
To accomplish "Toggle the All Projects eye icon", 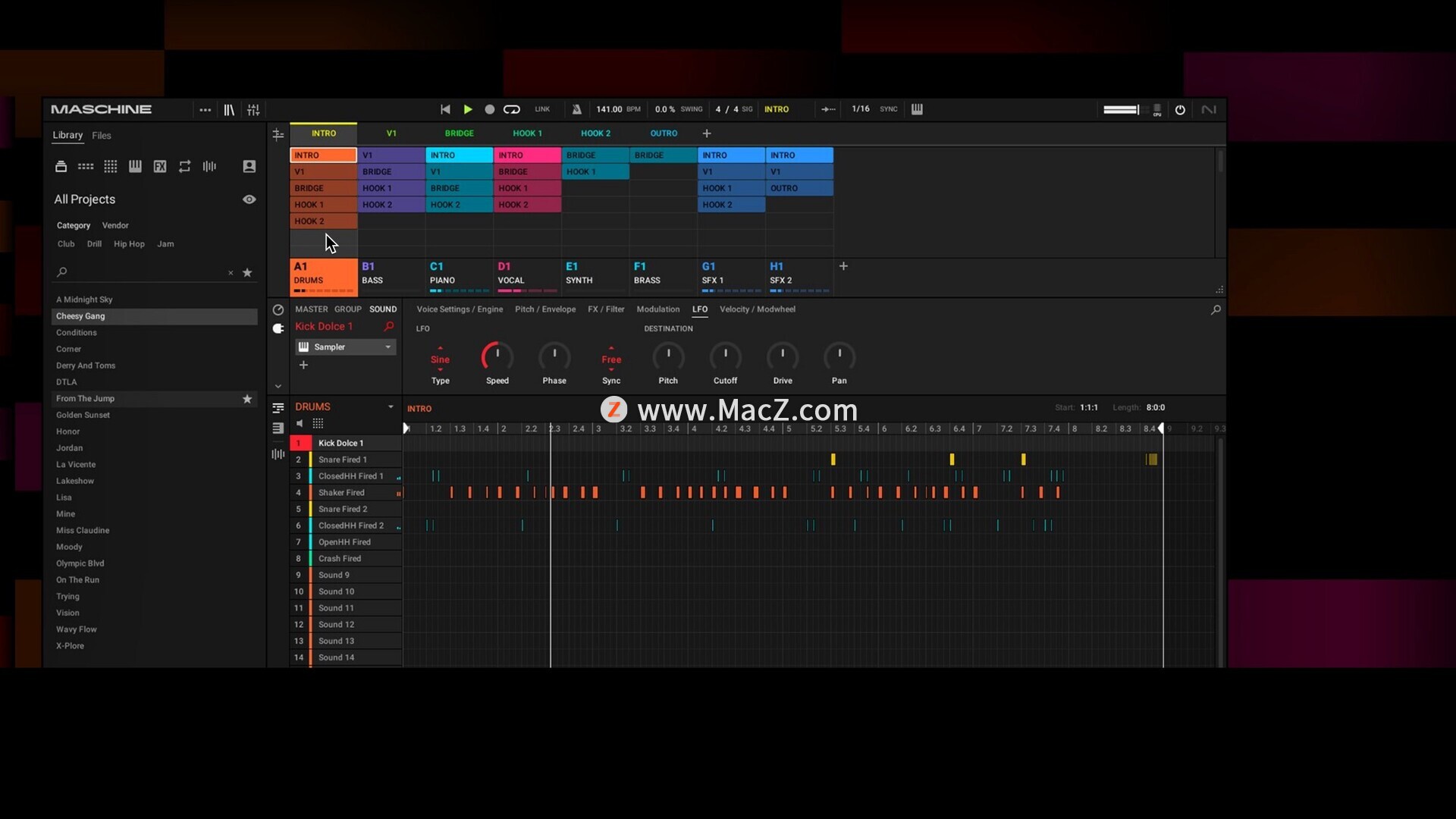I will [249, 199].
